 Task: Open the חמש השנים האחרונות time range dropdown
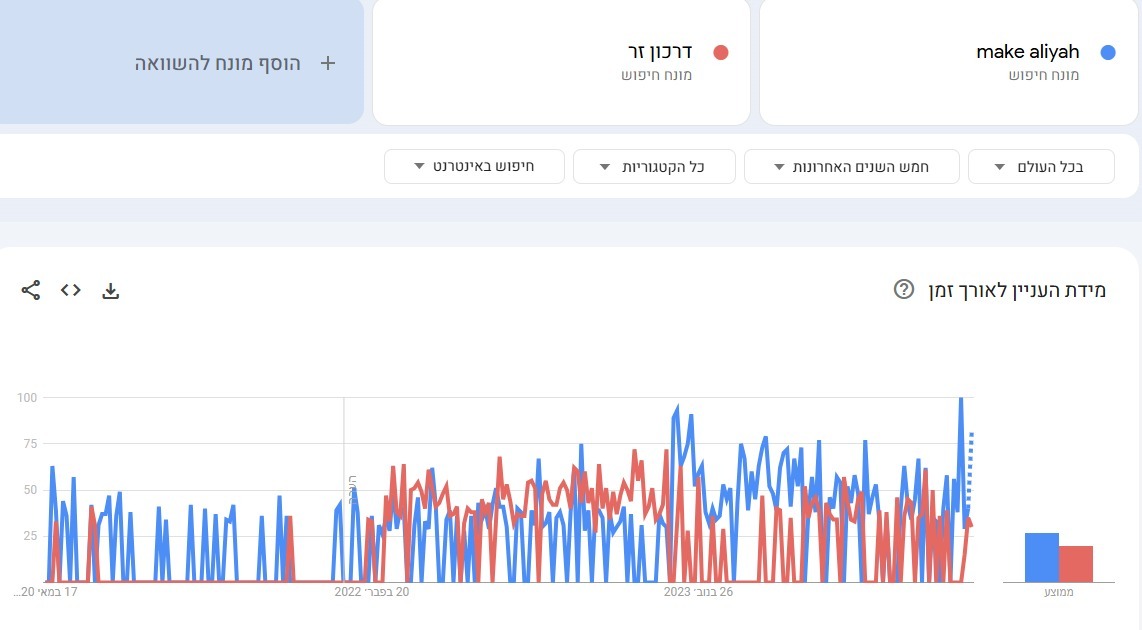point(851,167)
